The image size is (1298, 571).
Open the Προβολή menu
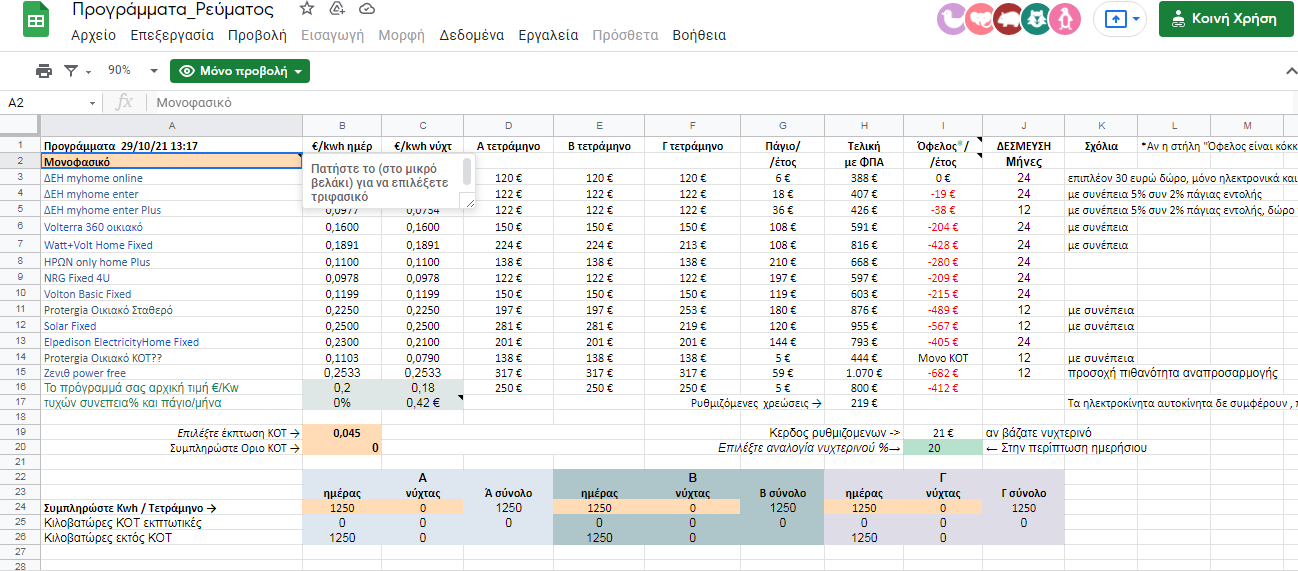(x=257, y=35)
